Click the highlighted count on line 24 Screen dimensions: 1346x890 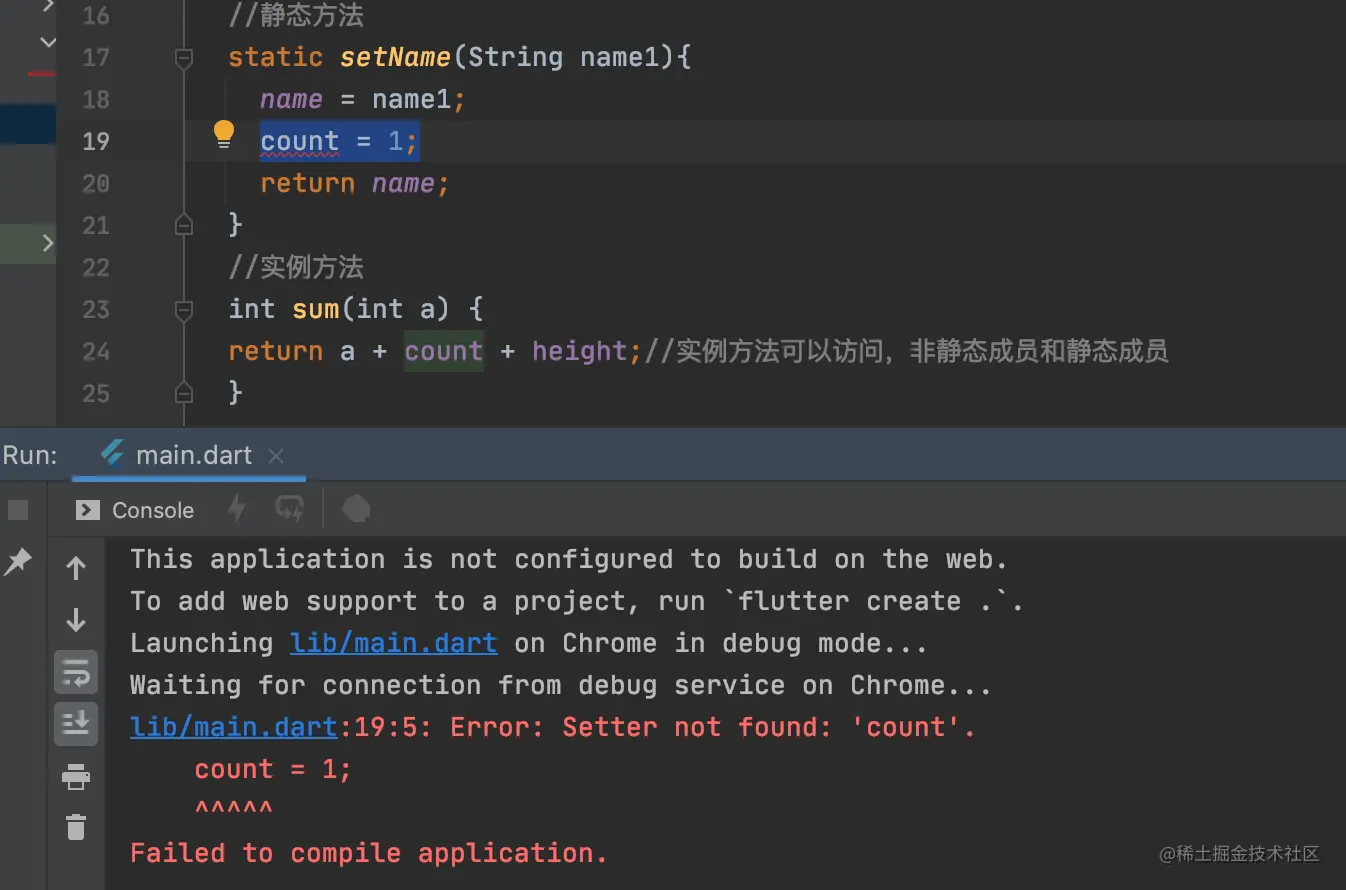pos(444,351)
